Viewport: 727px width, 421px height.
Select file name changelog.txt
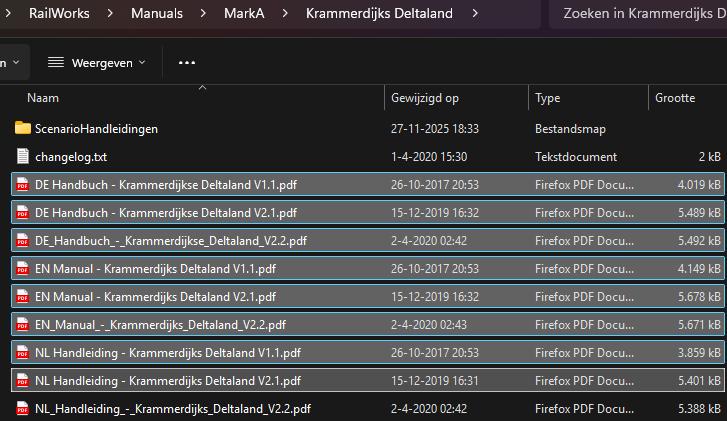coord(71,157)
